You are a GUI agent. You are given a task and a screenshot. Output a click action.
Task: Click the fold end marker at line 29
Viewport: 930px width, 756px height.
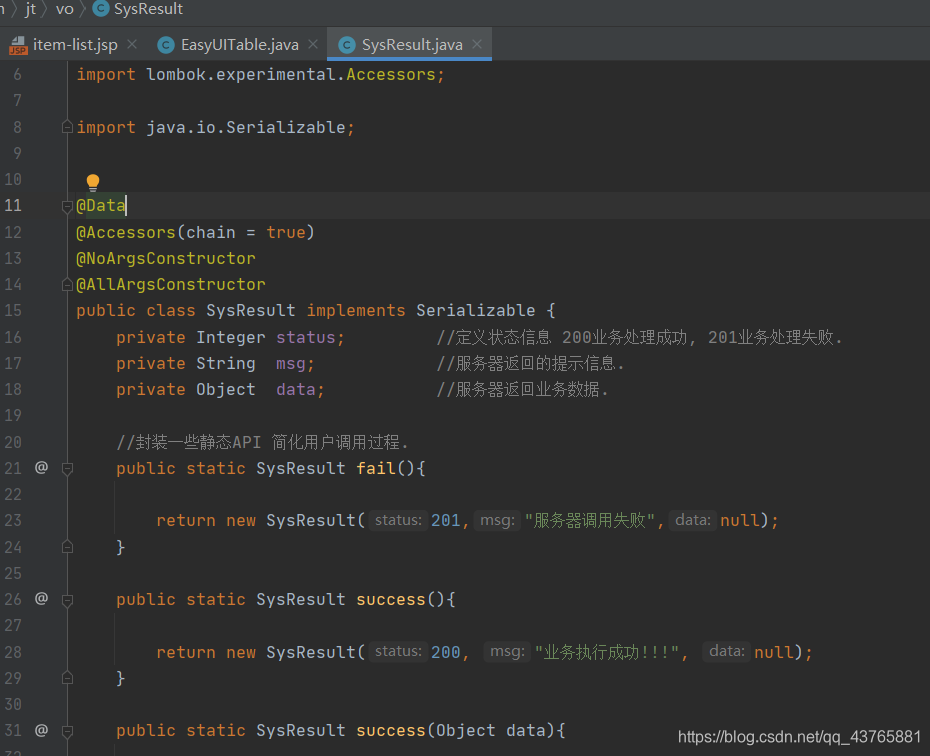click(x=67, y=678)
